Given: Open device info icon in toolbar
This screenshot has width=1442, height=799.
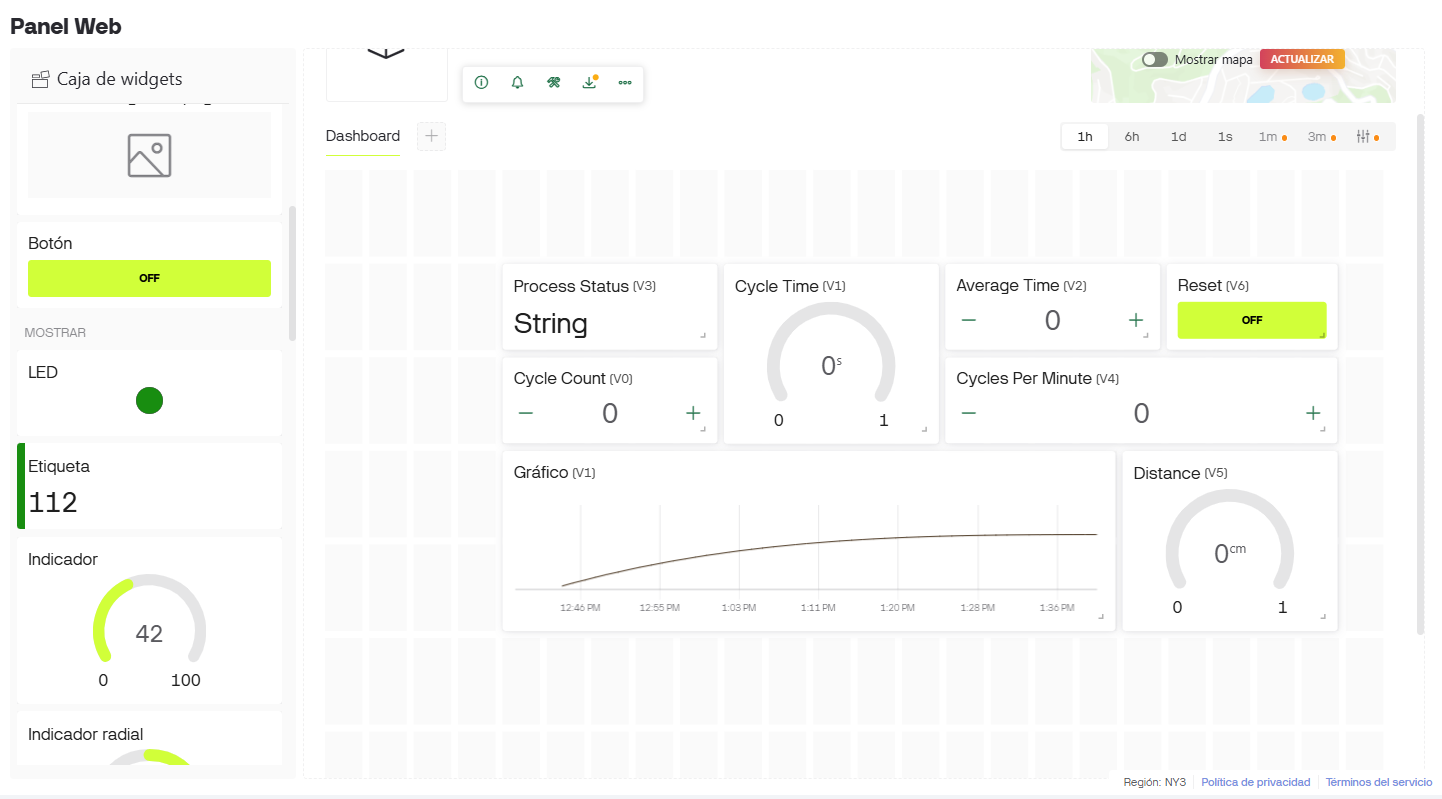Looking at the screenshot, I should coord(481,83).
